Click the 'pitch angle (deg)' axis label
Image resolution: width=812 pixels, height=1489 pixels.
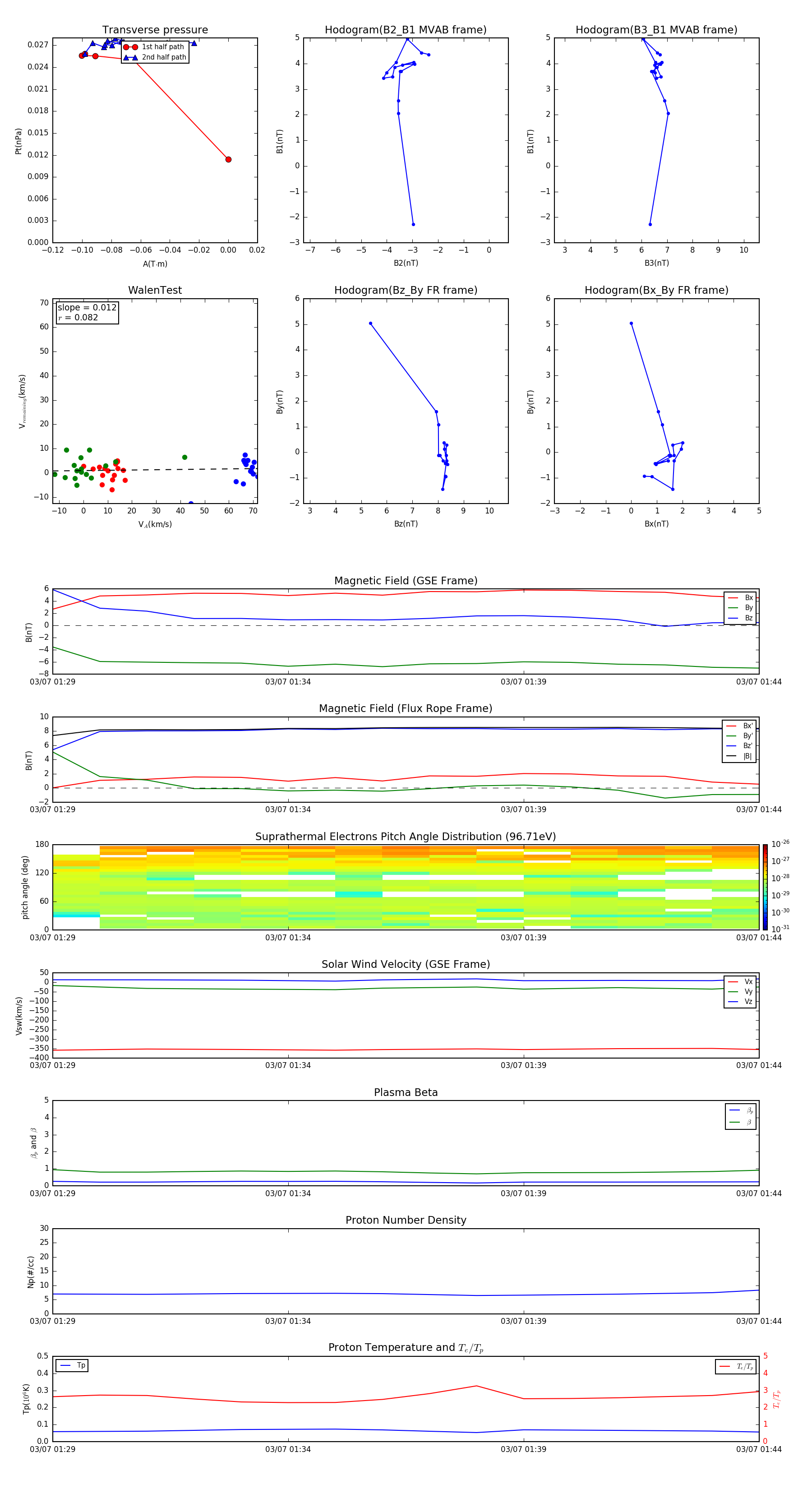click(25, 887)
